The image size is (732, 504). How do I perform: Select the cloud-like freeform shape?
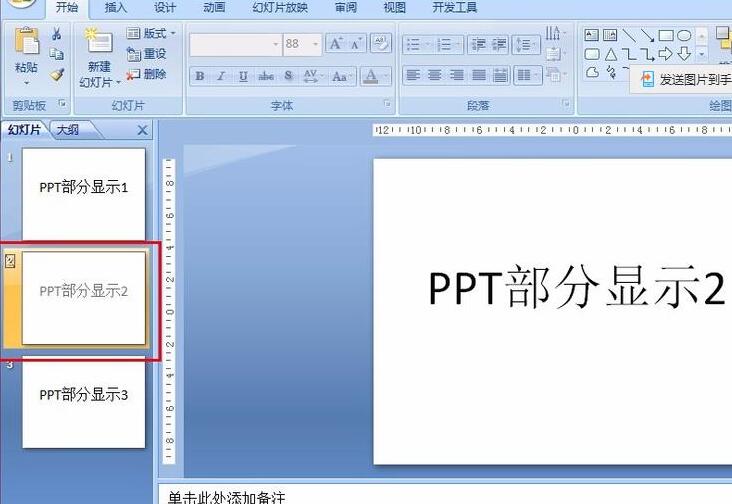click(592, 73)
